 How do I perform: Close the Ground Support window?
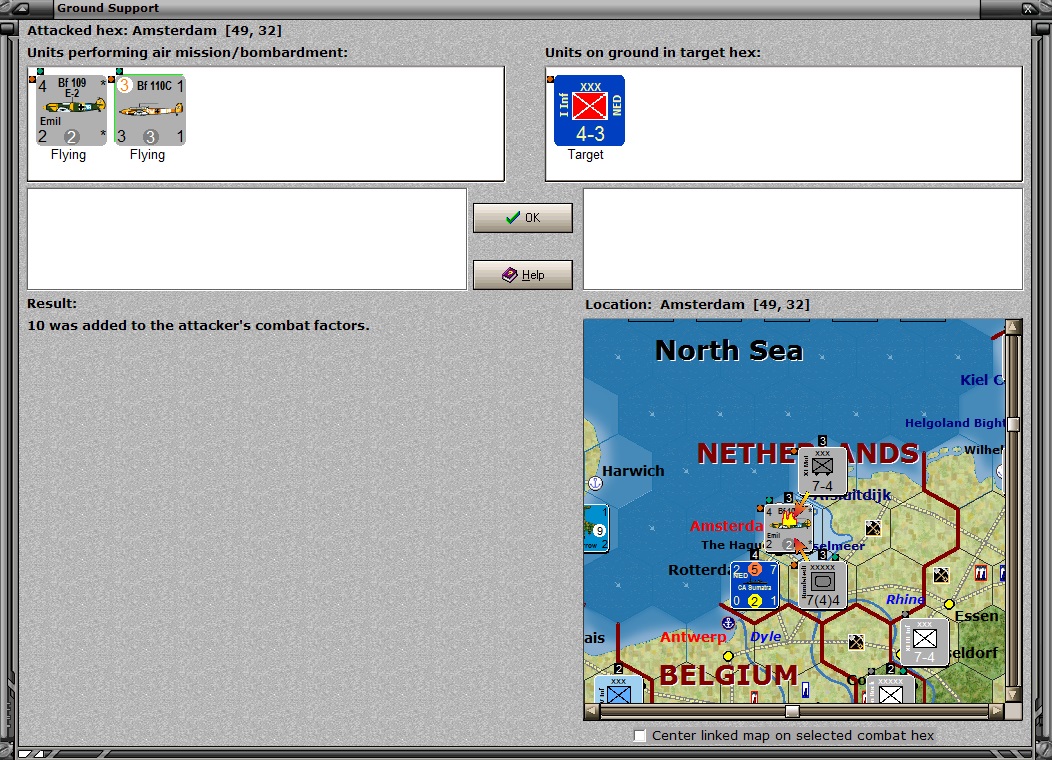click(x=1028, y=9)
